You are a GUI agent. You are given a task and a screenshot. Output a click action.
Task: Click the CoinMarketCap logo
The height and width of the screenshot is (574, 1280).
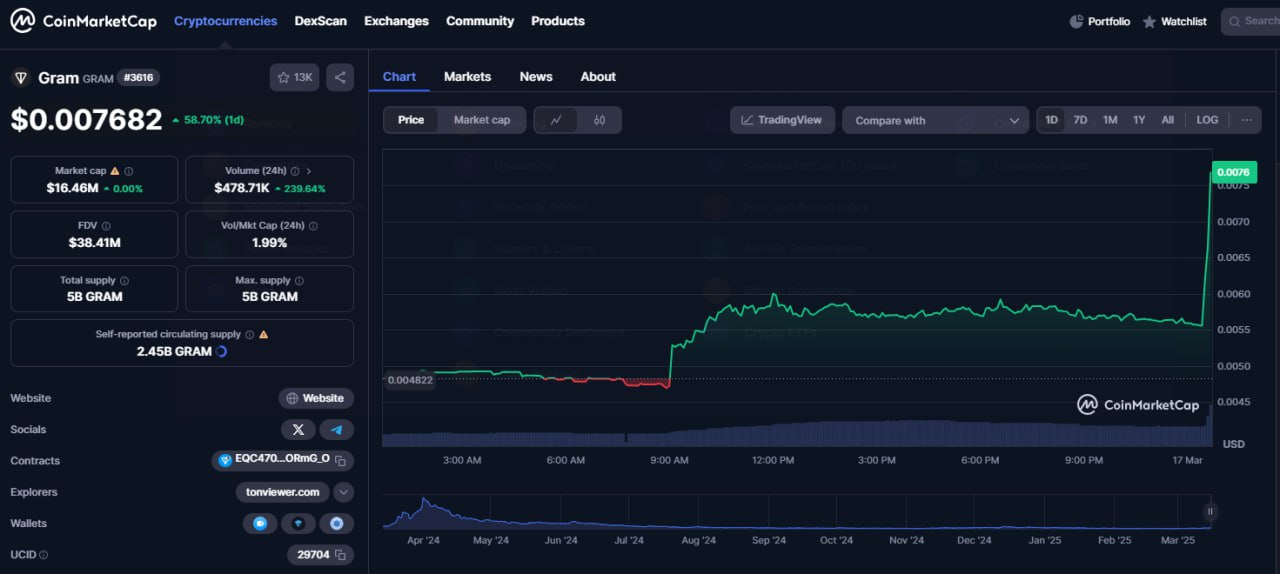(x=83, y=21)
